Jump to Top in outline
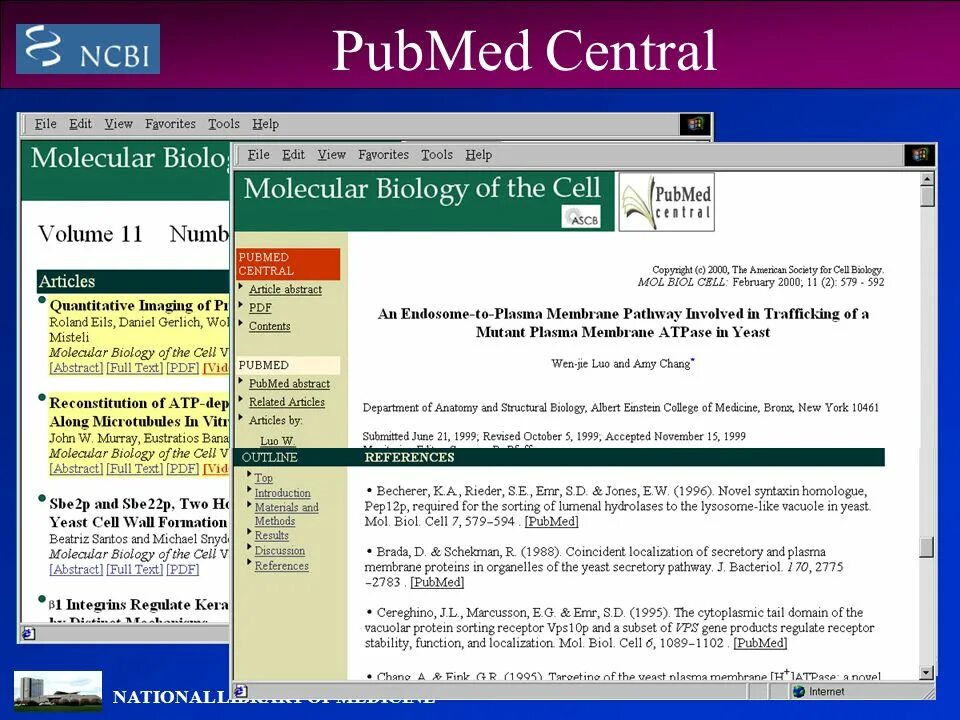Viewport: 960px width, 720px height. 263,478
